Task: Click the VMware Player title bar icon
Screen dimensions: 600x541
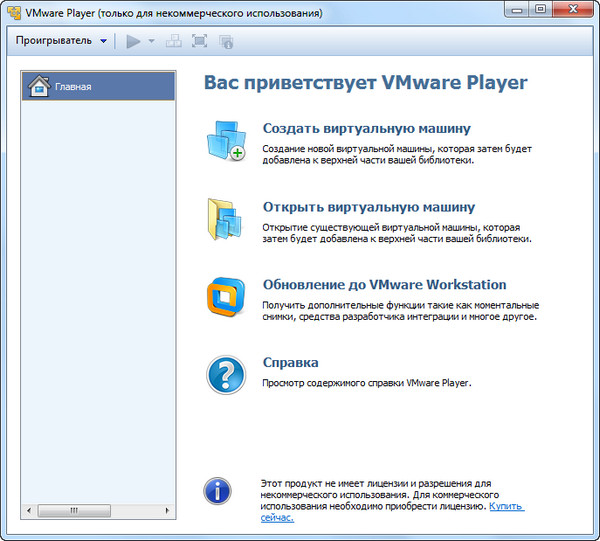Action: click(x=14, y=13)
